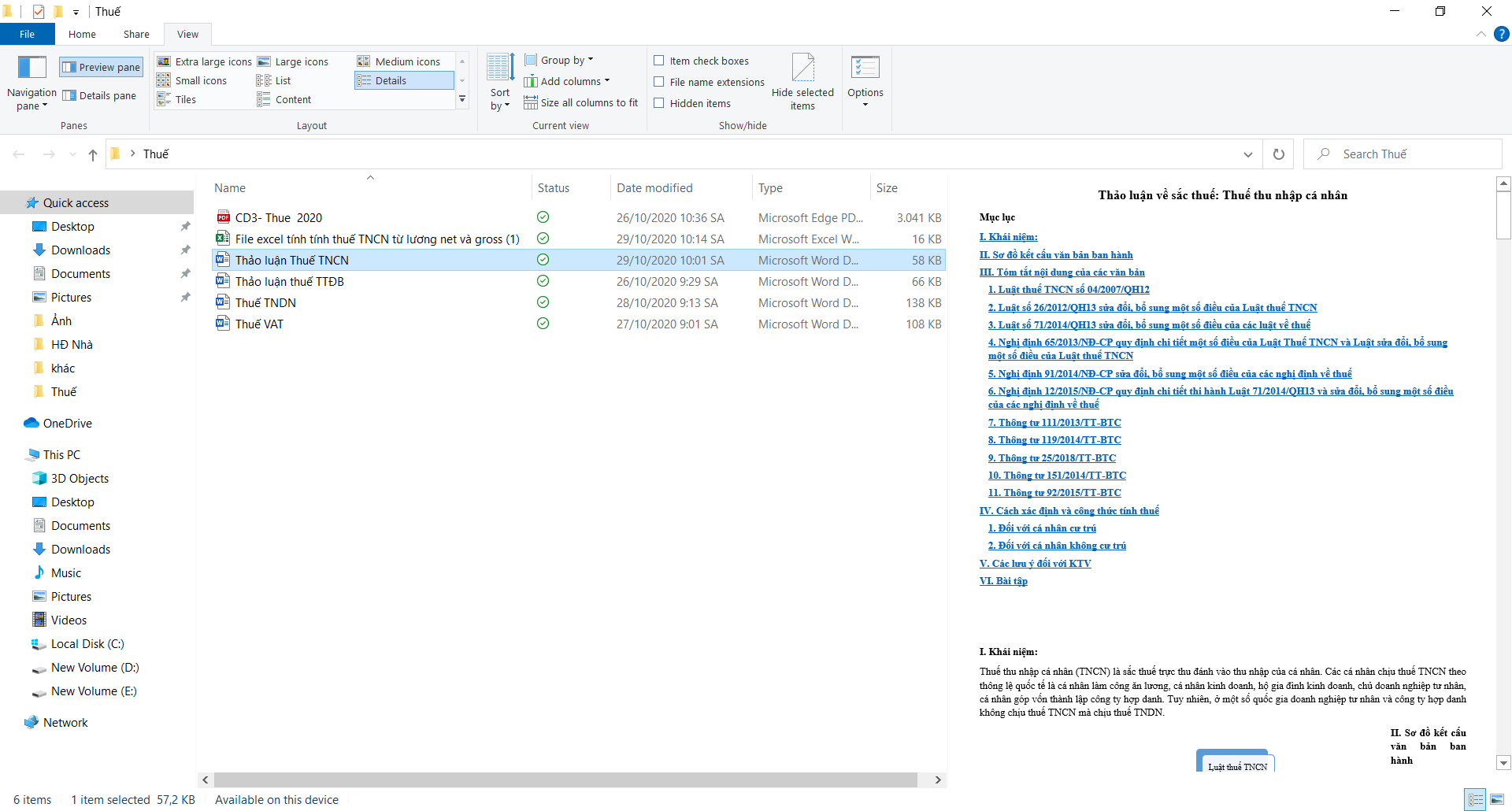The width and height of the screenshot is (1512, 811).
Task: Enable Item check boxes option
Action: [x=659, y=61]
